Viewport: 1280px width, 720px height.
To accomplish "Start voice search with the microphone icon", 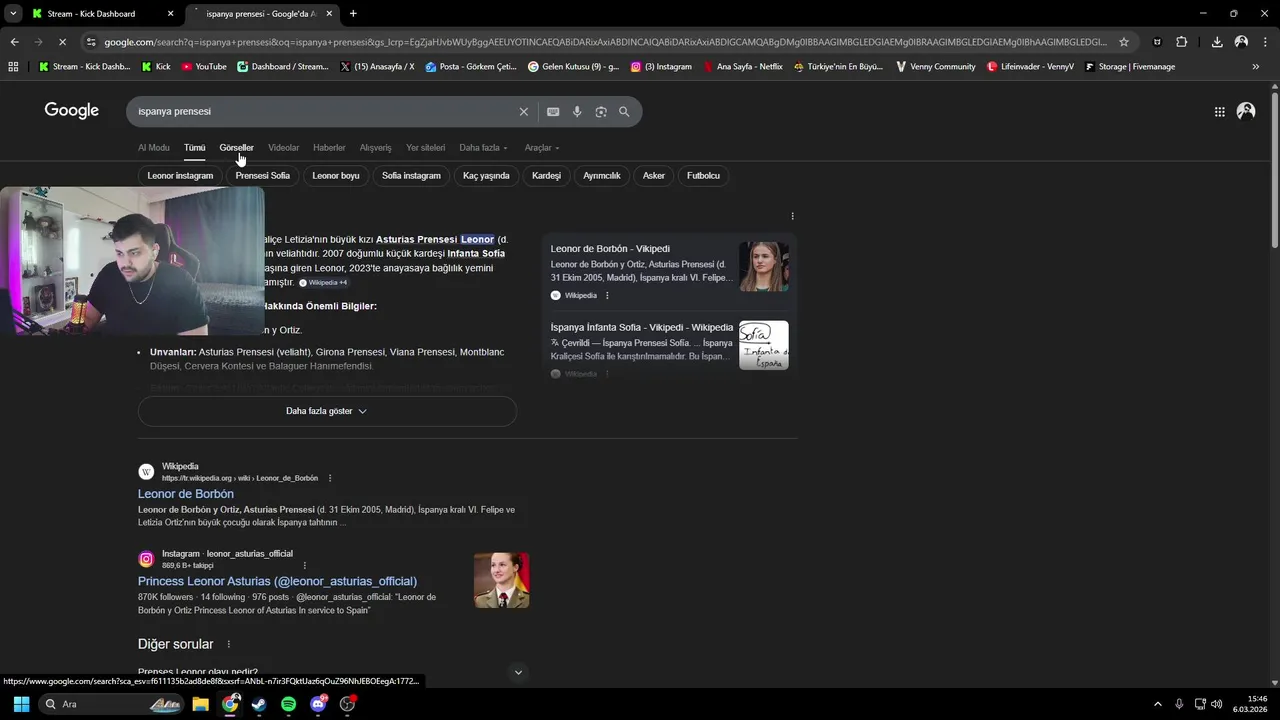I will pos(577,112).
